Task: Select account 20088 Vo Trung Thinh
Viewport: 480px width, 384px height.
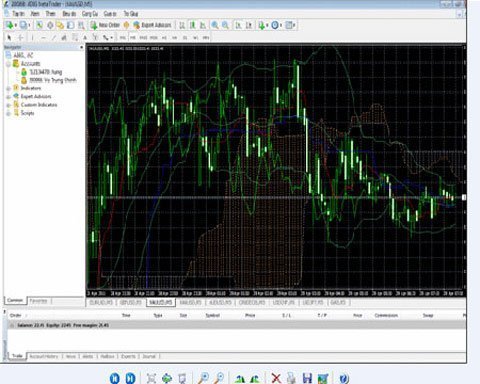Action: click(53, 80)
